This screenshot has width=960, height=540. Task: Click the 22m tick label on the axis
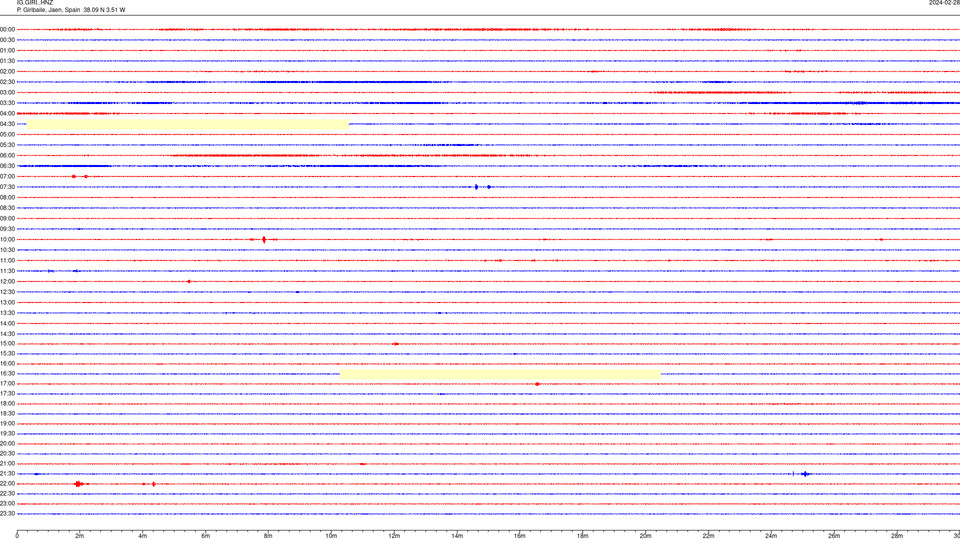click(708, 536)
